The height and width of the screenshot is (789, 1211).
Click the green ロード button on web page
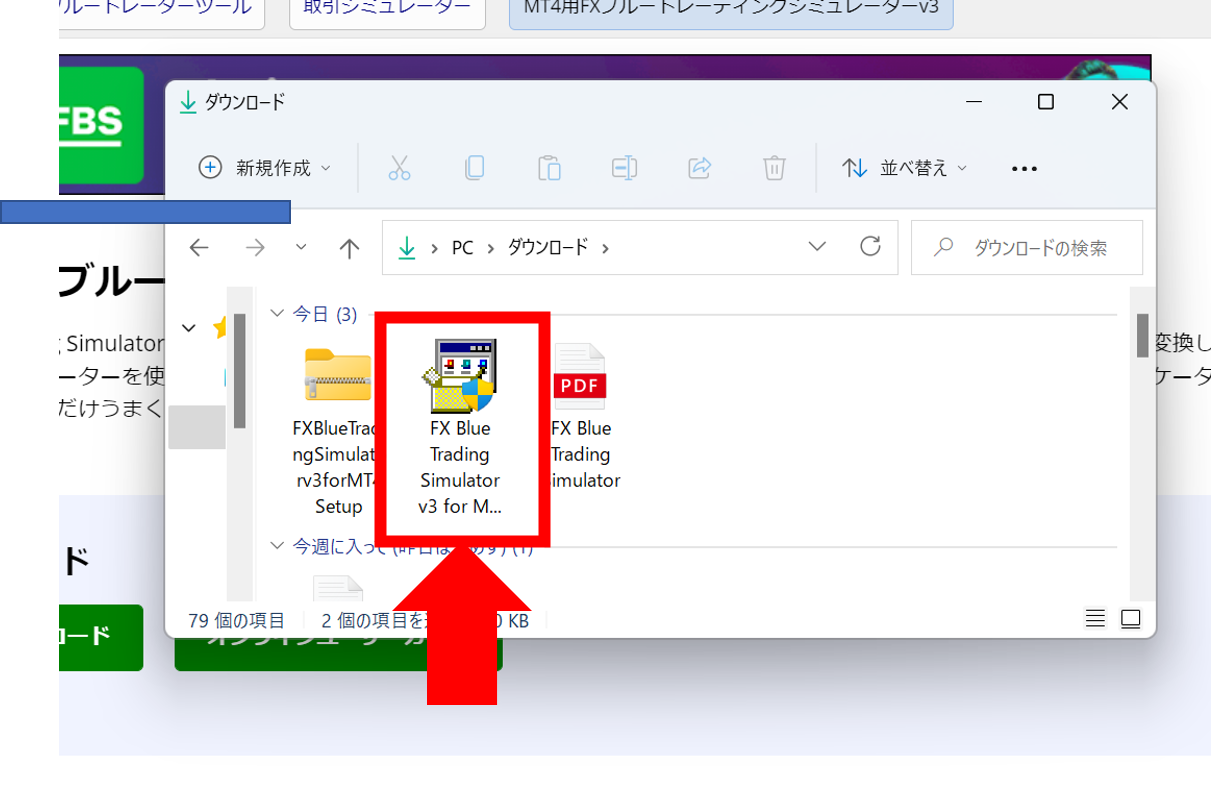pos(101,637)
